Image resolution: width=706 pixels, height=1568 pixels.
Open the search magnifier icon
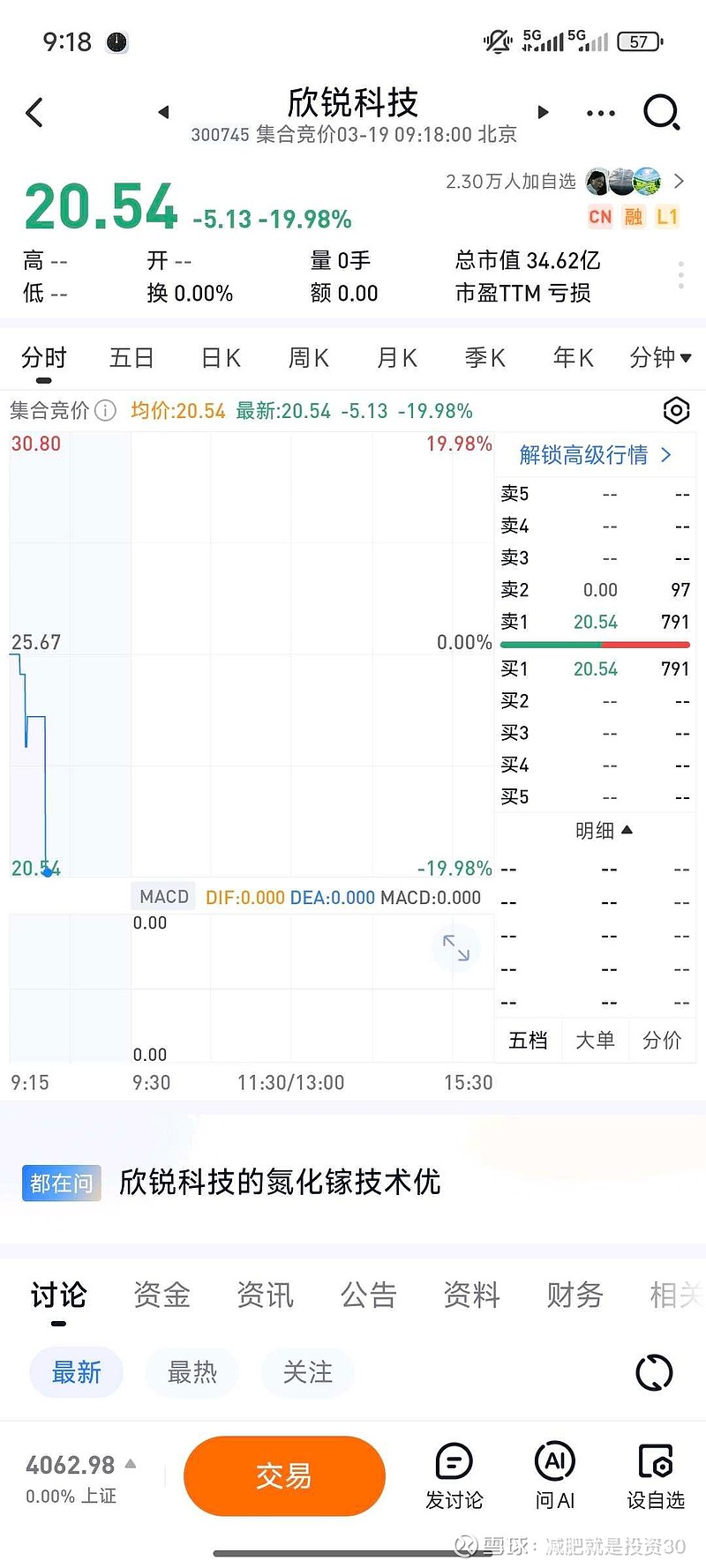(661, 112)
